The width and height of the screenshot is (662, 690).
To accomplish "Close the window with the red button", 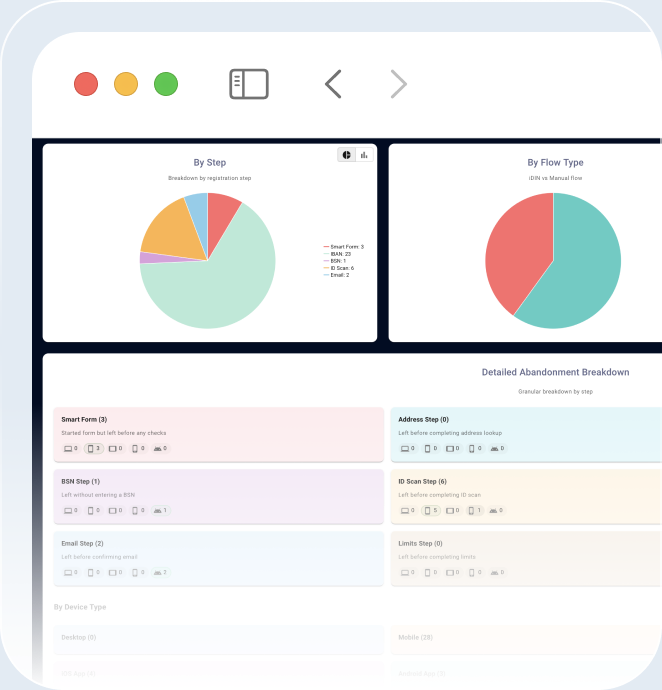I will pos(86,84).
